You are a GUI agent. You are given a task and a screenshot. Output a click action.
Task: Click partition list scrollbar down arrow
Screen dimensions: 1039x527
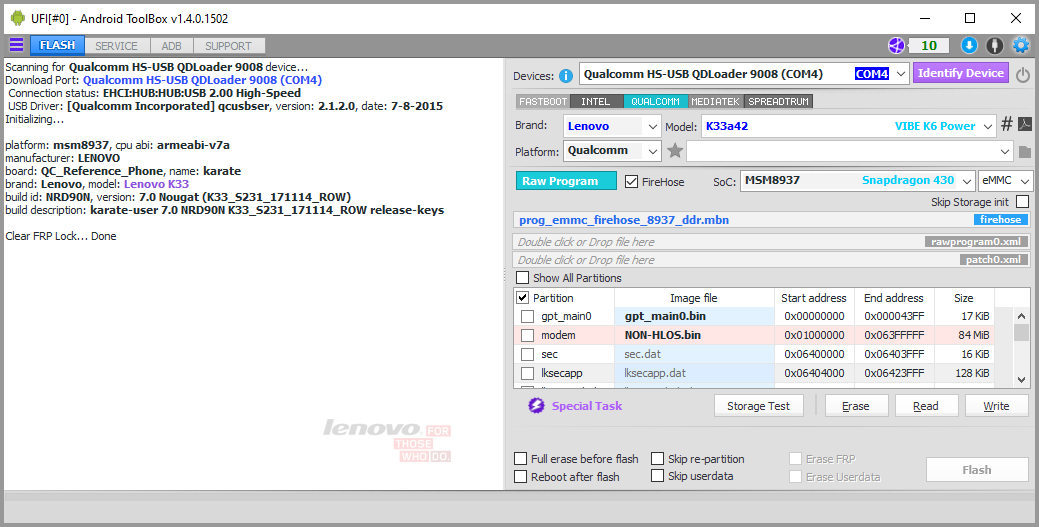1020,380
